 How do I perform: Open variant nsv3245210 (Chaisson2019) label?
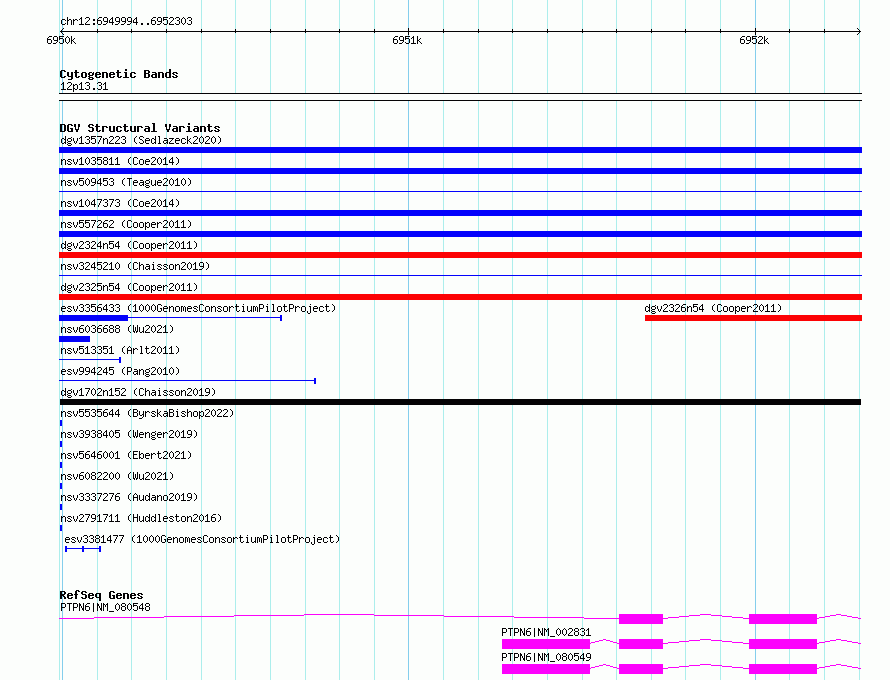(x=135, y=266)
